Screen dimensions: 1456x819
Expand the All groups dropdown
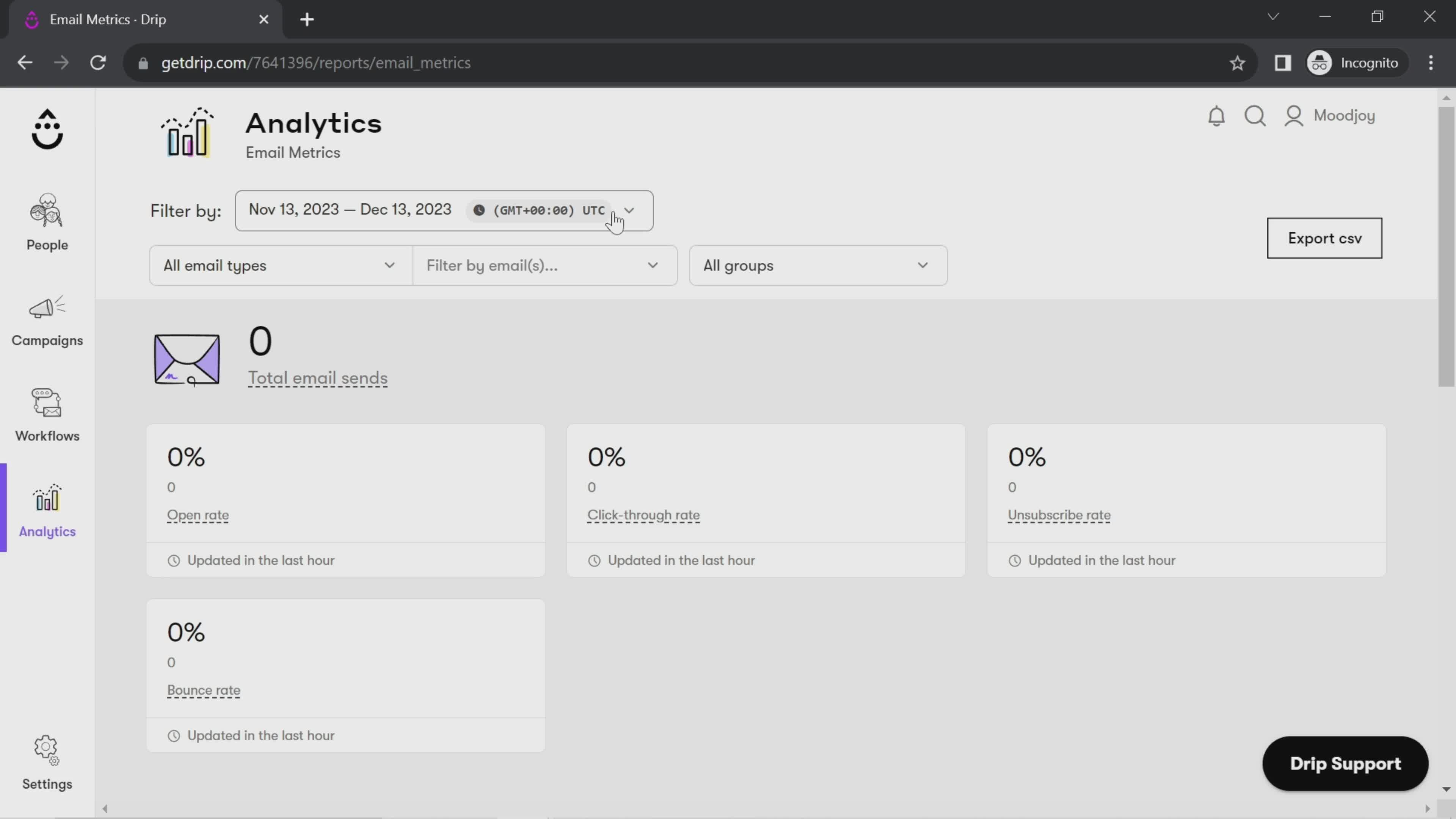pos(817,265)
